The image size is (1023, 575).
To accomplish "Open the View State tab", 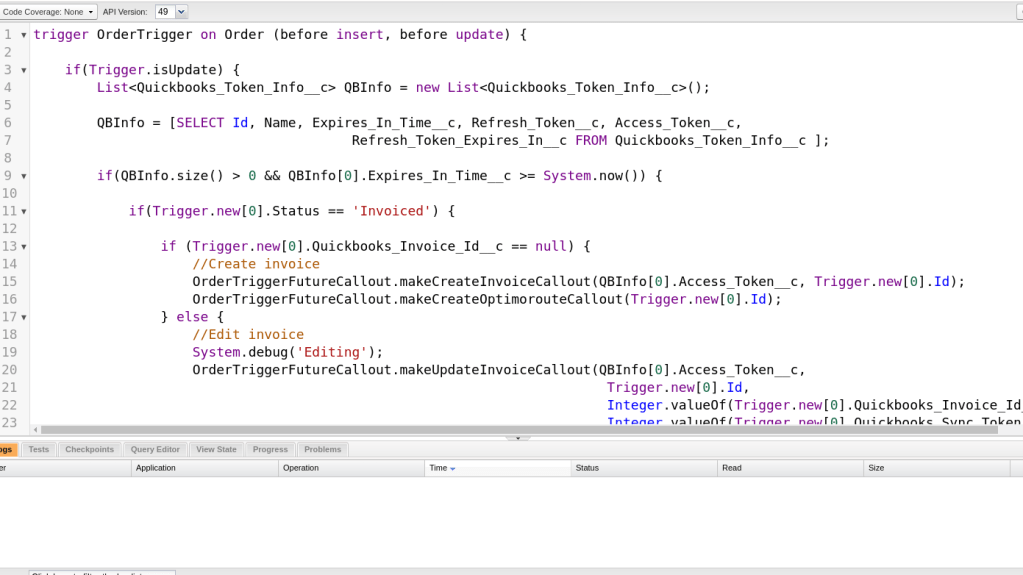I will coord(216,449).
